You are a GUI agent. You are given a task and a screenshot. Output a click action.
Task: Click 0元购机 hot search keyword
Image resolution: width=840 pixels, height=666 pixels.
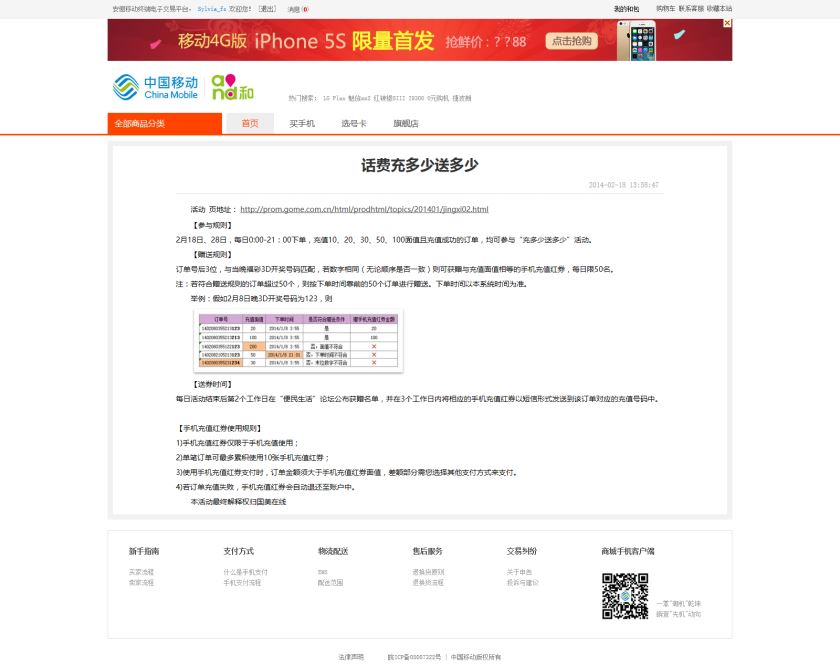(x=438, y=98)
